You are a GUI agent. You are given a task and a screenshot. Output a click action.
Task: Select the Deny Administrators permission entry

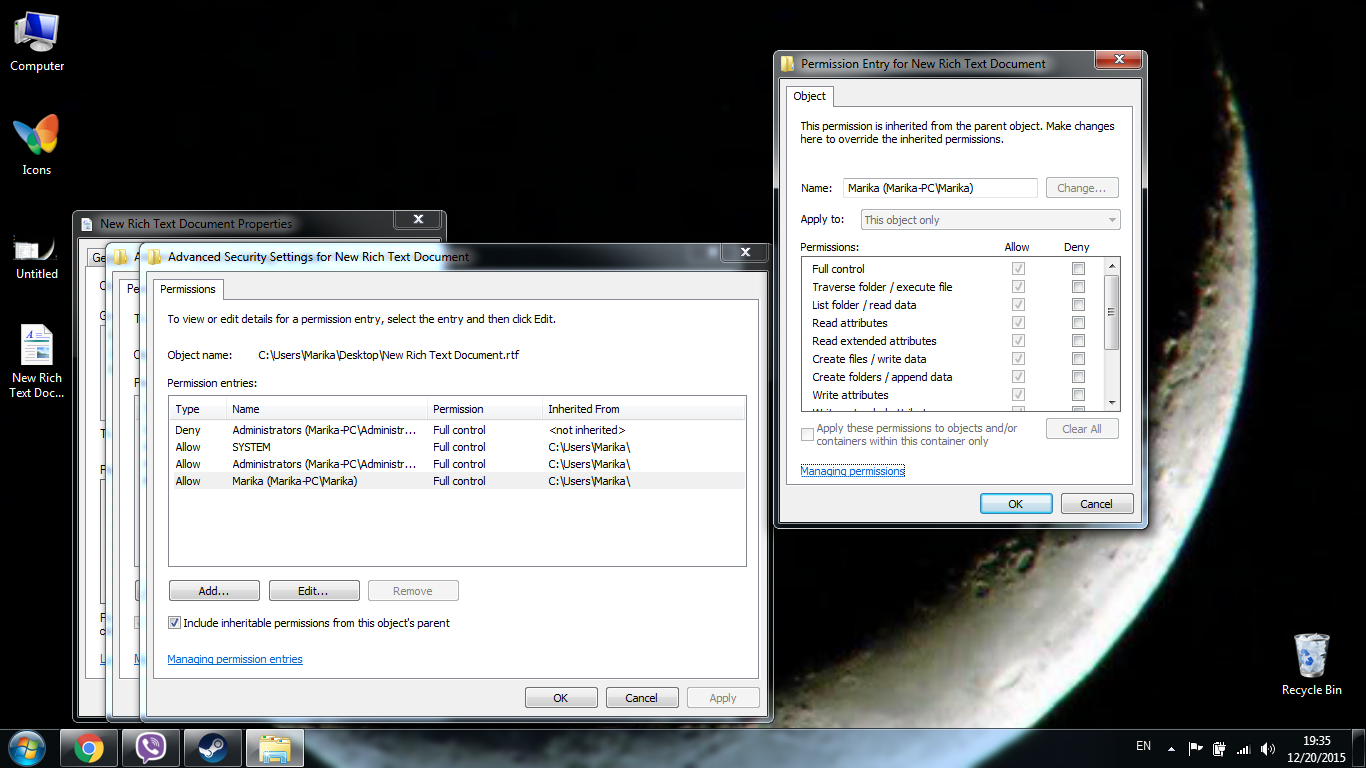(x=457, y=430)
